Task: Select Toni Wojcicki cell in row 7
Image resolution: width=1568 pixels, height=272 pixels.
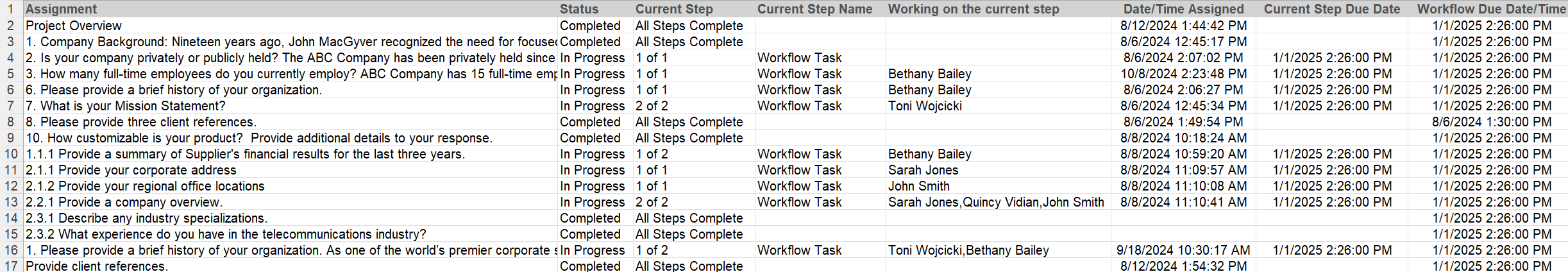Action: coord(998,106)
